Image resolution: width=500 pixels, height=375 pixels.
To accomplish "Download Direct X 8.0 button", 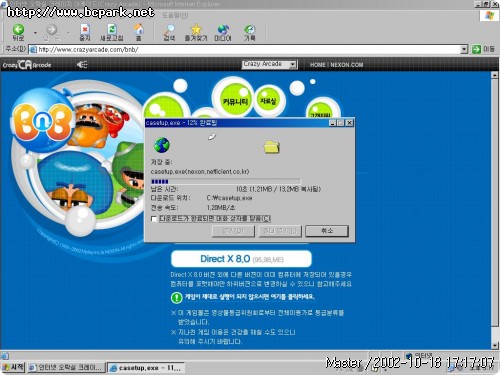I will [241, 259].
